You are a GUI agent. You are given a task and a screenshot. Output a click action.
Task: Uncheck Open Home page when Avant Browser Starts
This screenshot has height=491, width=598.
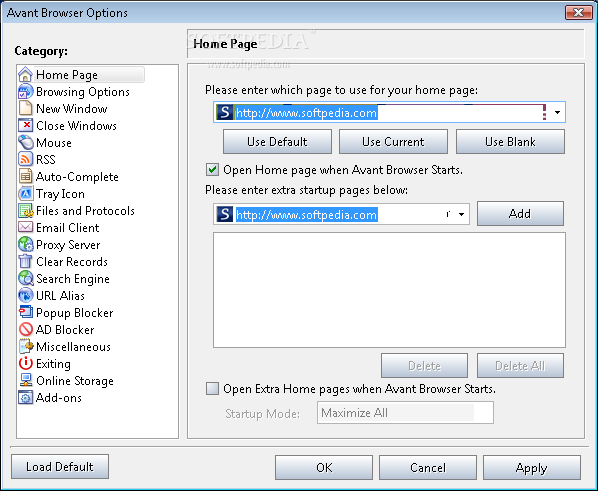[x=212, y=169]
